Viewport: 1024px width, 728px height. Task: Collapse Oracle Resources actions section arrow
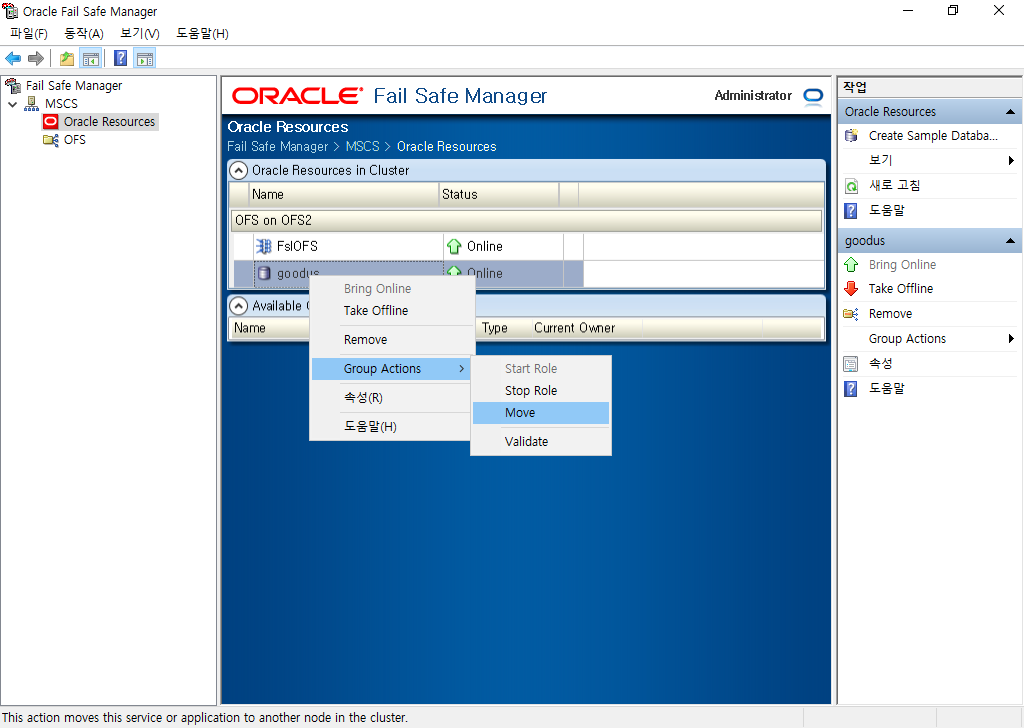pos(1010,112)
